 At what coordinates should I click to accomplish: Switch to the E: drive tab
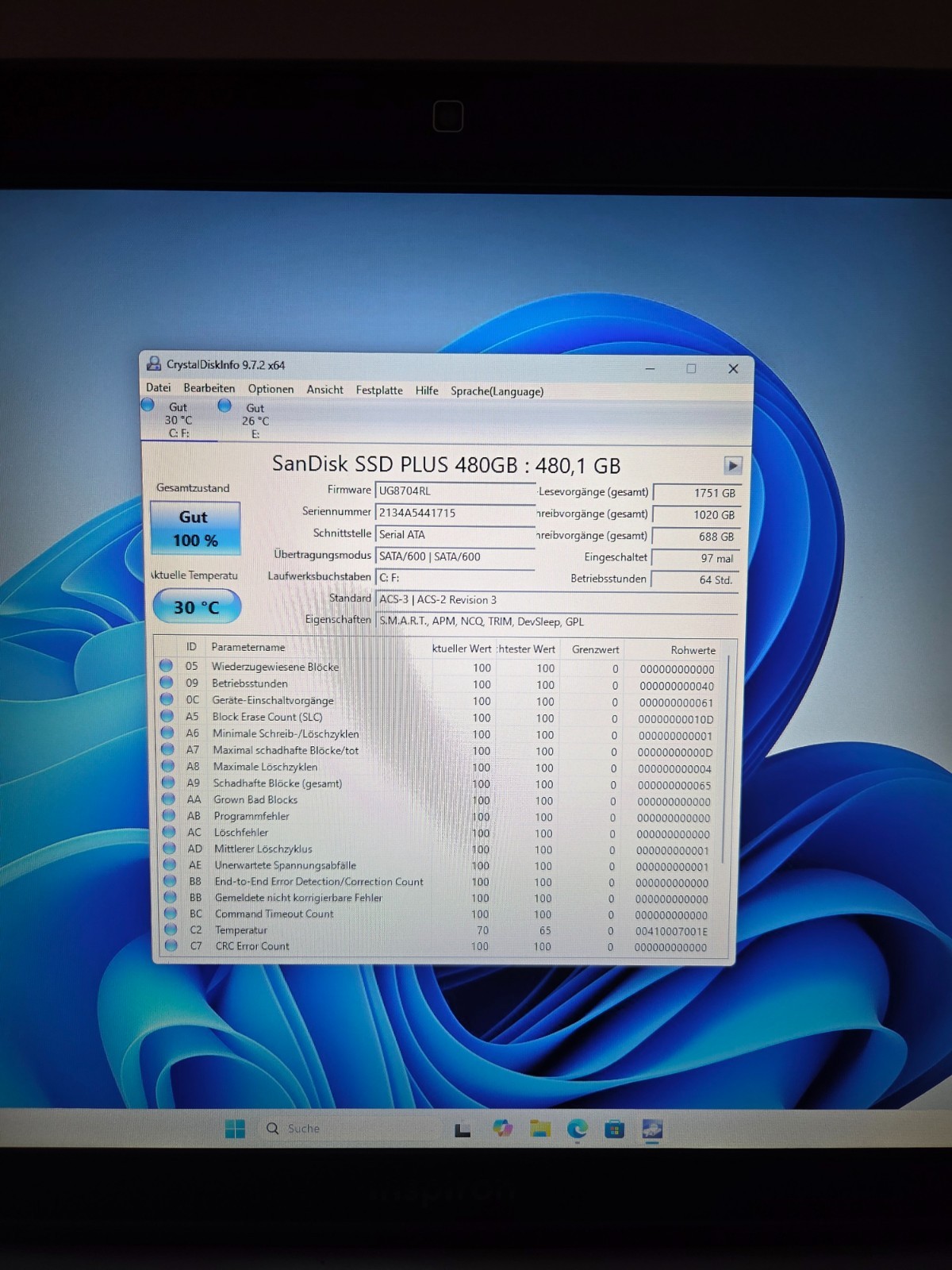pyautogui.click(x=255, y=421)
